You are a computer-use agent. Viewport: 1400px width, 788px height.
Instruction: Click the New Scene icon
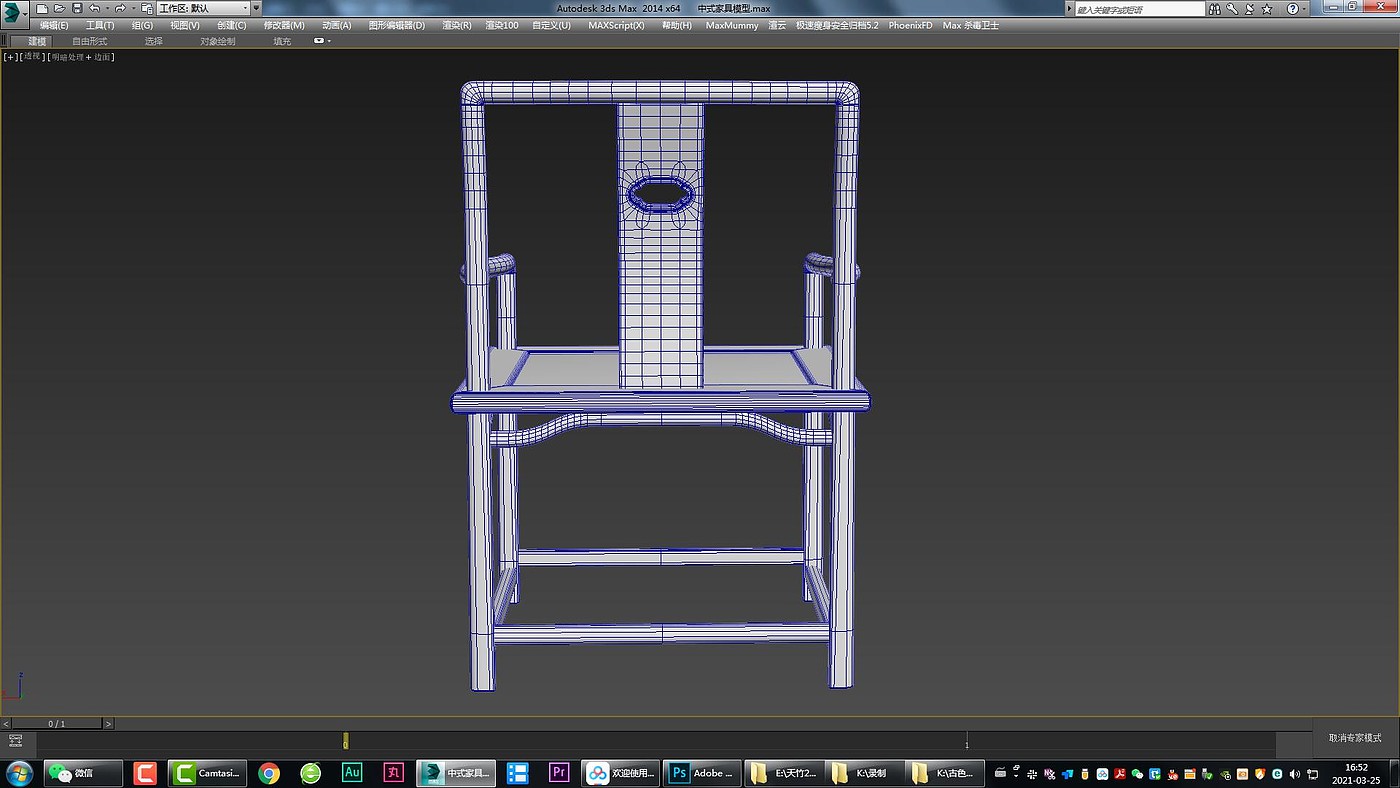42,8
